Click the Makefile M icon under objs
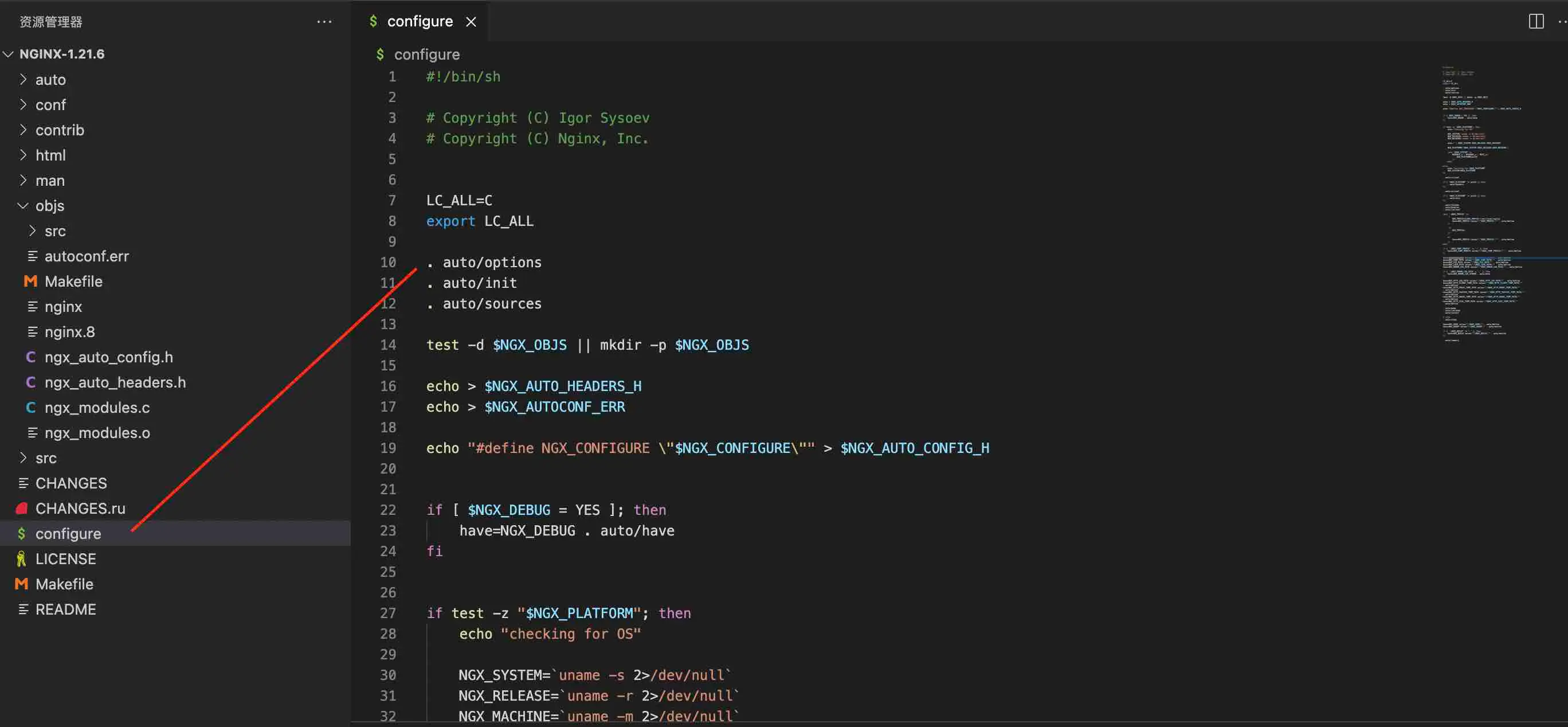Screen dimensions: 1568x727 point(30,281)
